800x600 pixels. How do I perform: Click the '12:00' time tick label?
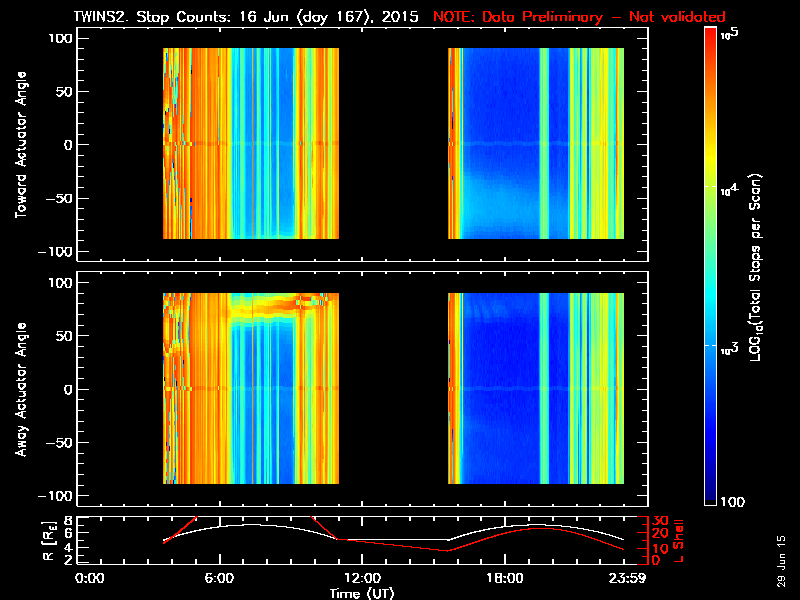click(362, 578)
